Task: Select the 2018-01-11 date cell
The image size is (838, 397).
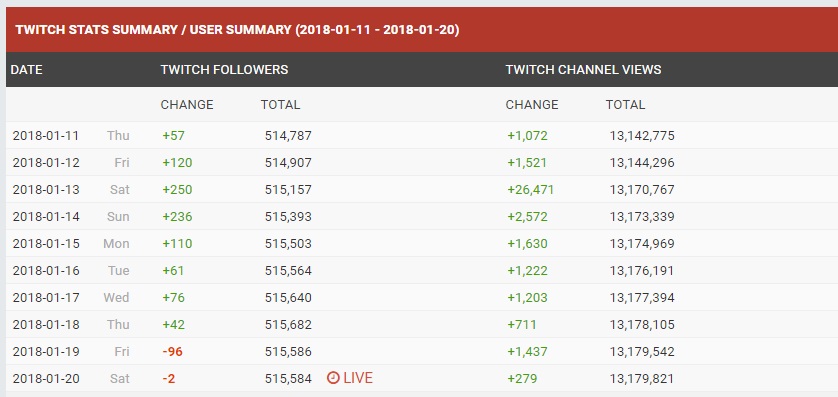Action: click(45, 136)
